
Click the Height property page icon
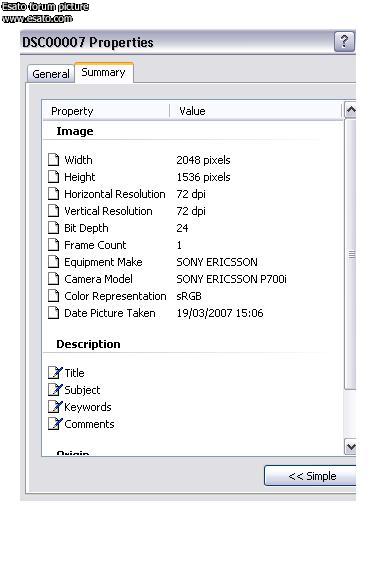click(x=54, y=177)
